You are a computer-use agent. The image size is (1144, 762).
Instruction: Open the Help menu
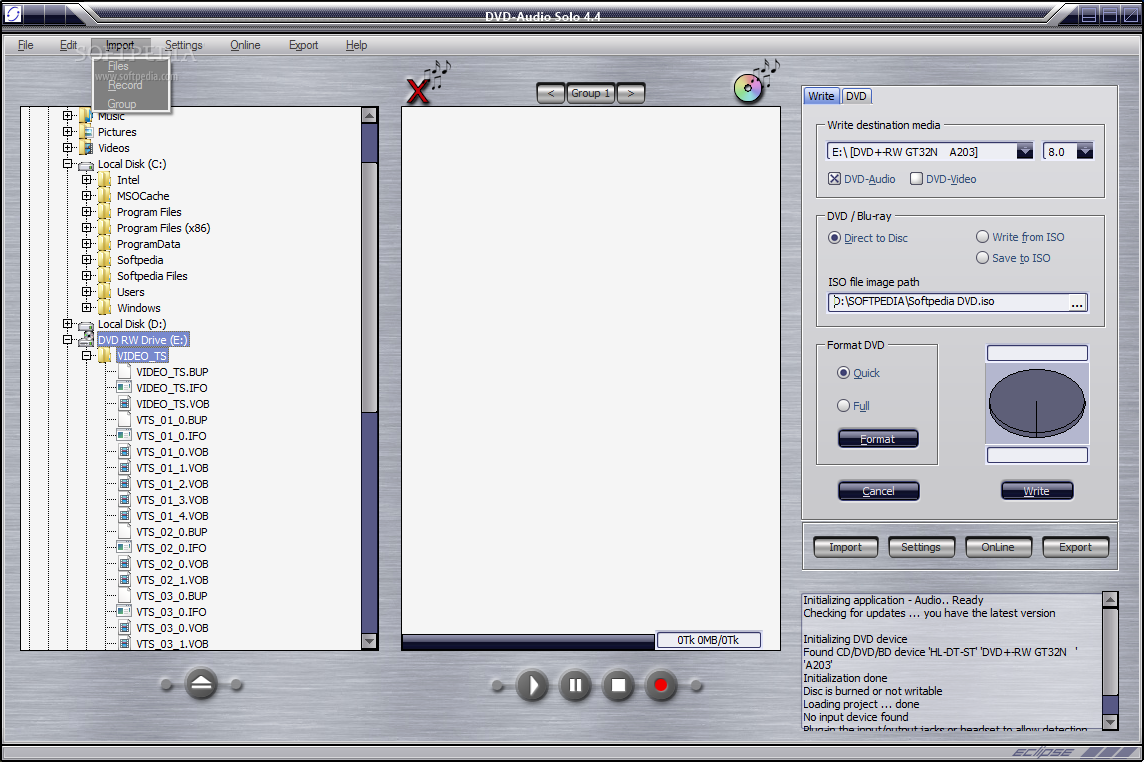coord(356,45)
